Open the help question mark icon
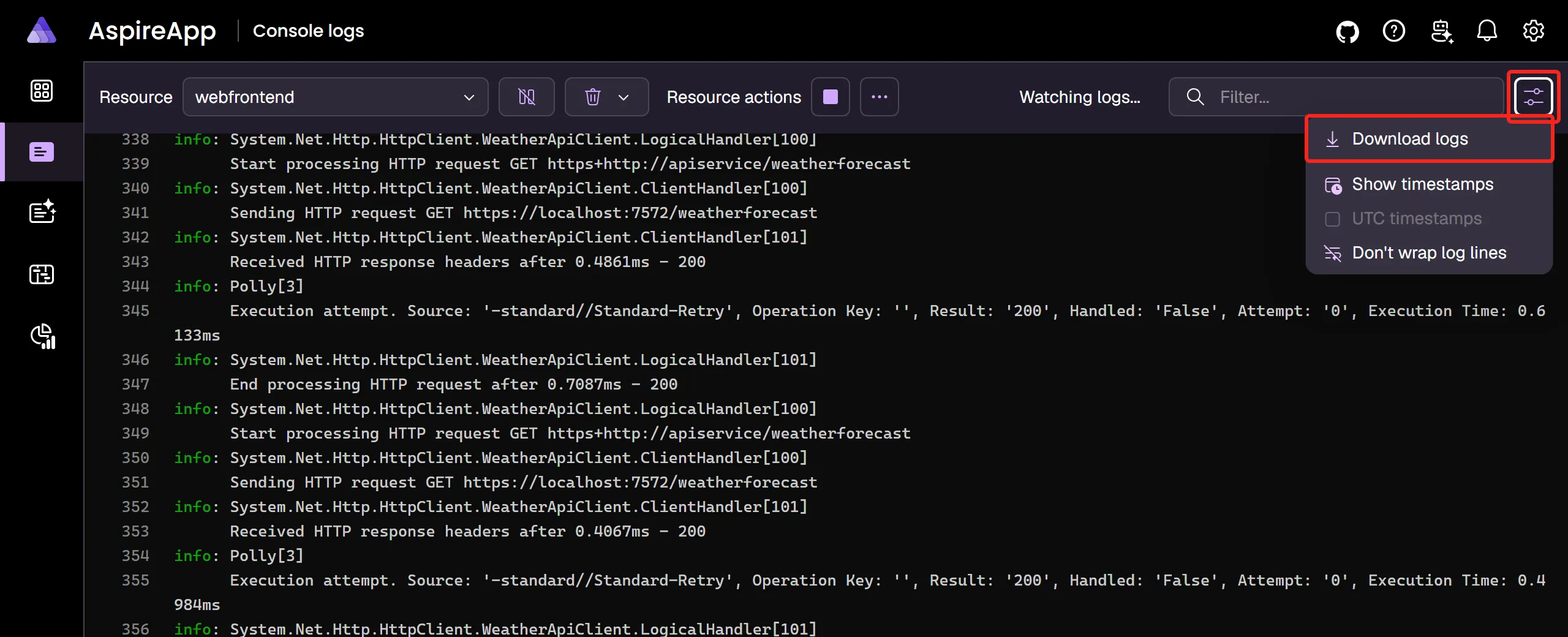1568x637 pixels. 1394,31
